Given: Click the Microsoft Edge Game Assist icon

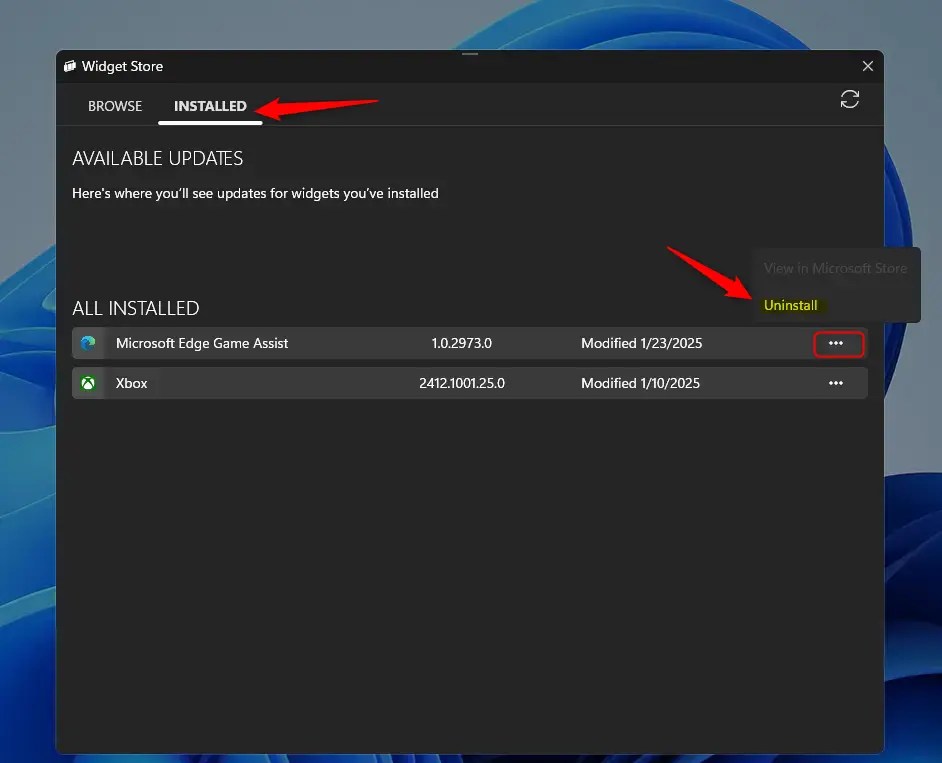Looking at the screenshot, I should point(88,343).
